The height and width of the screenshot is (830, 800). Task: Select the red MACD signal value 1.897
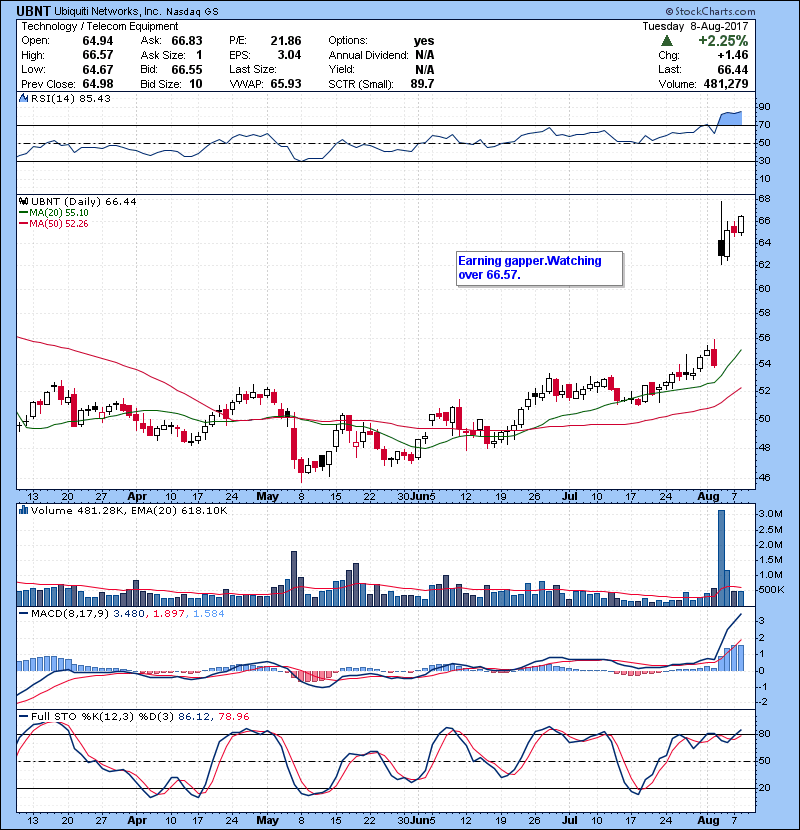click(x=169, y=614)
